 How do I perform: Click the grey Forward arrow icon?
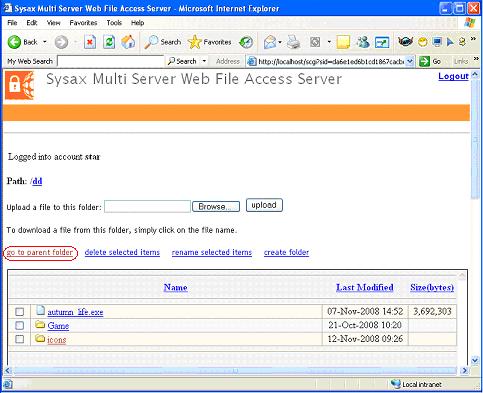[x=61, y=42]
